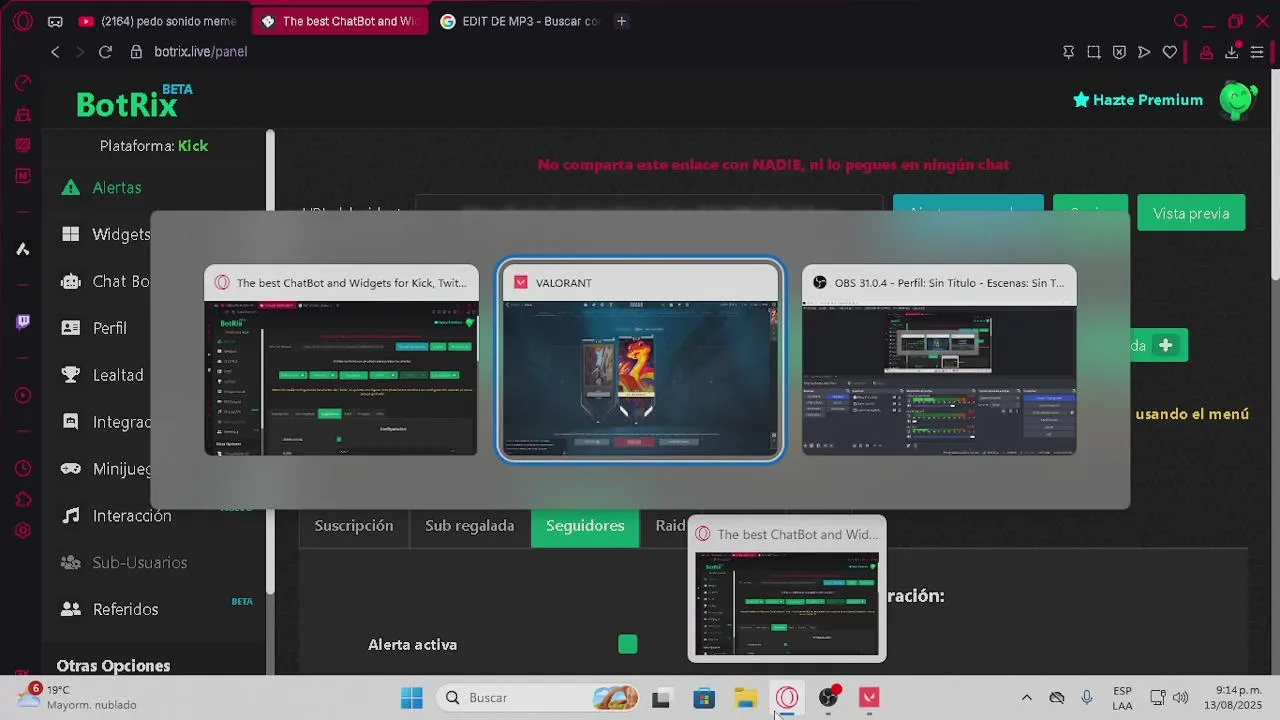Image resolution: width=1280 pixels, height=720 pixels.
Task: Click the padlock site-info icon
Action: click(137, 52)
